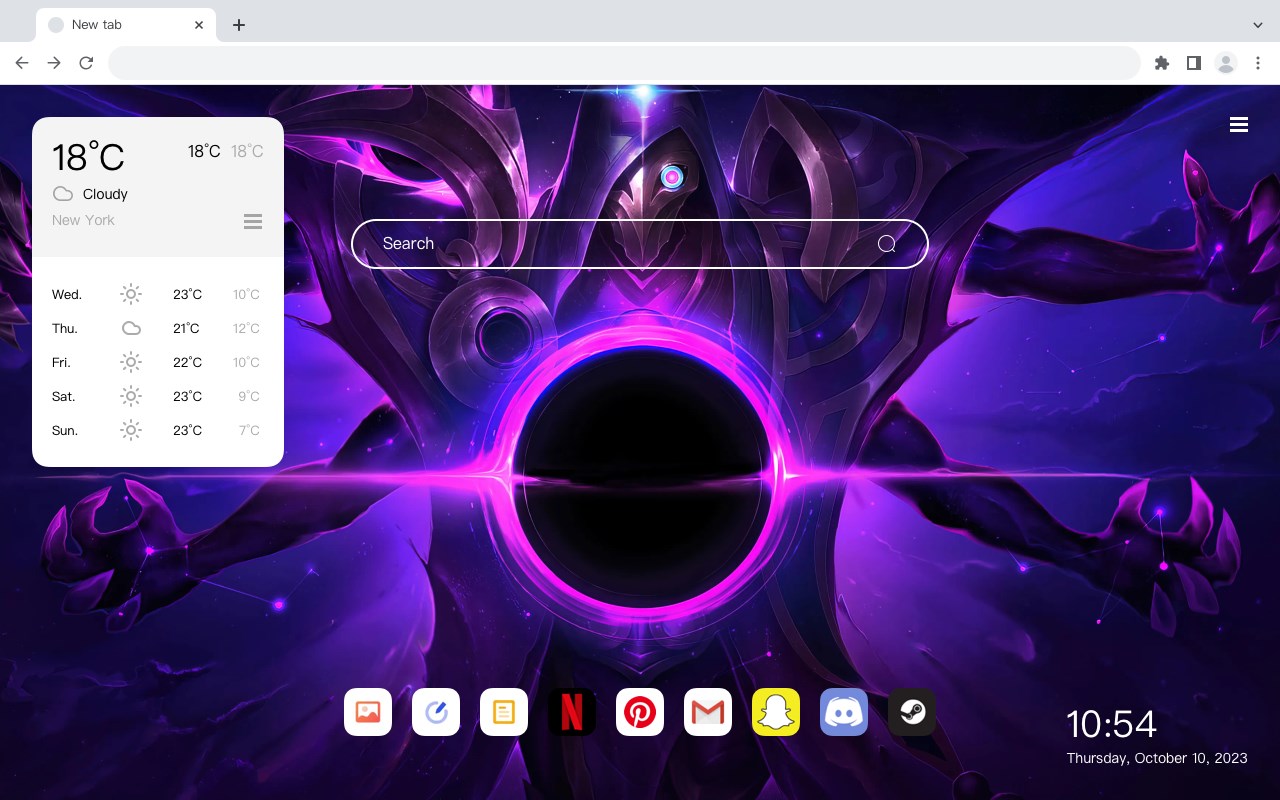Expand the tab search chevron
This screenshot has height=800, width=1280.
point(1258,25)
